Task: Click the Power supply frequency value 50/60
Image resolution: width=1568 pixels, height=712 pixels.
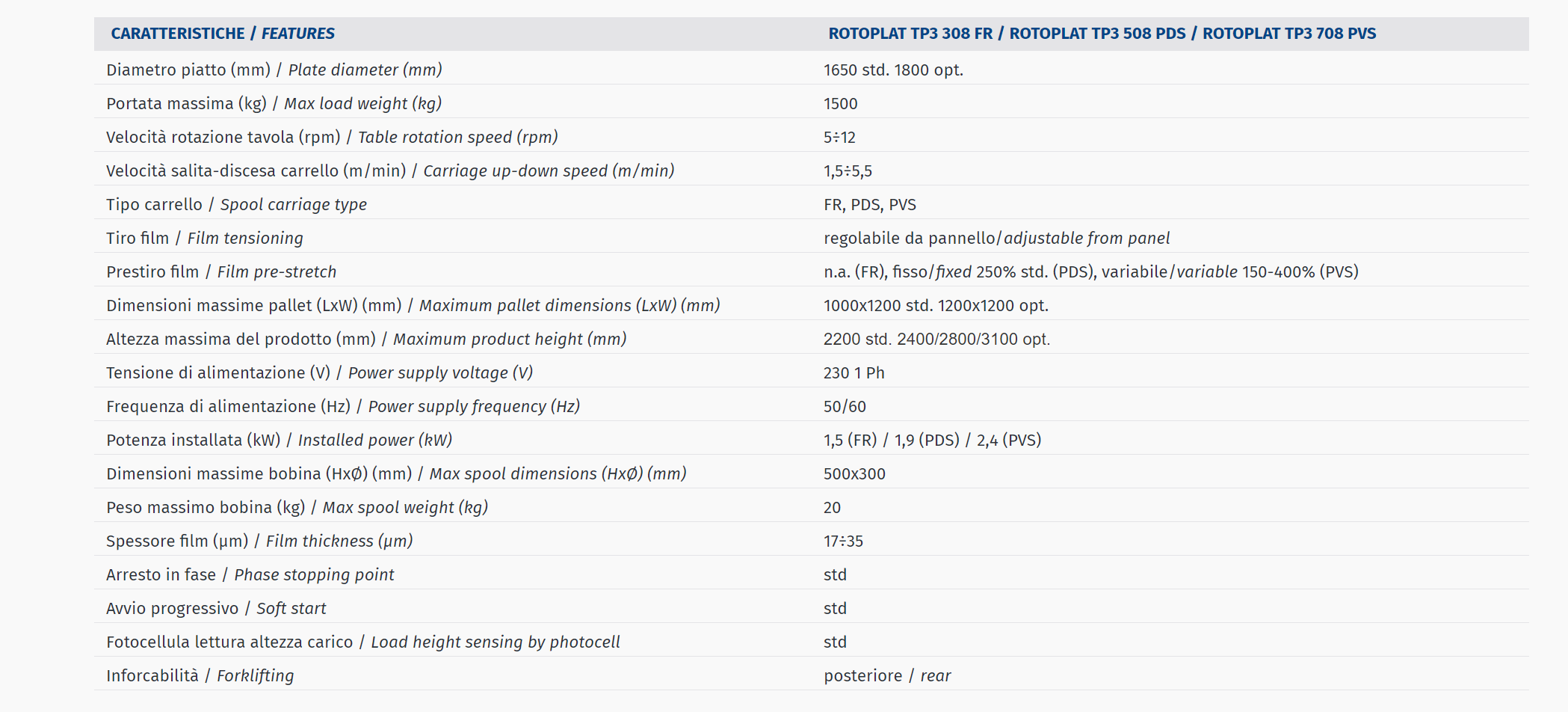Action: point(845,406)
